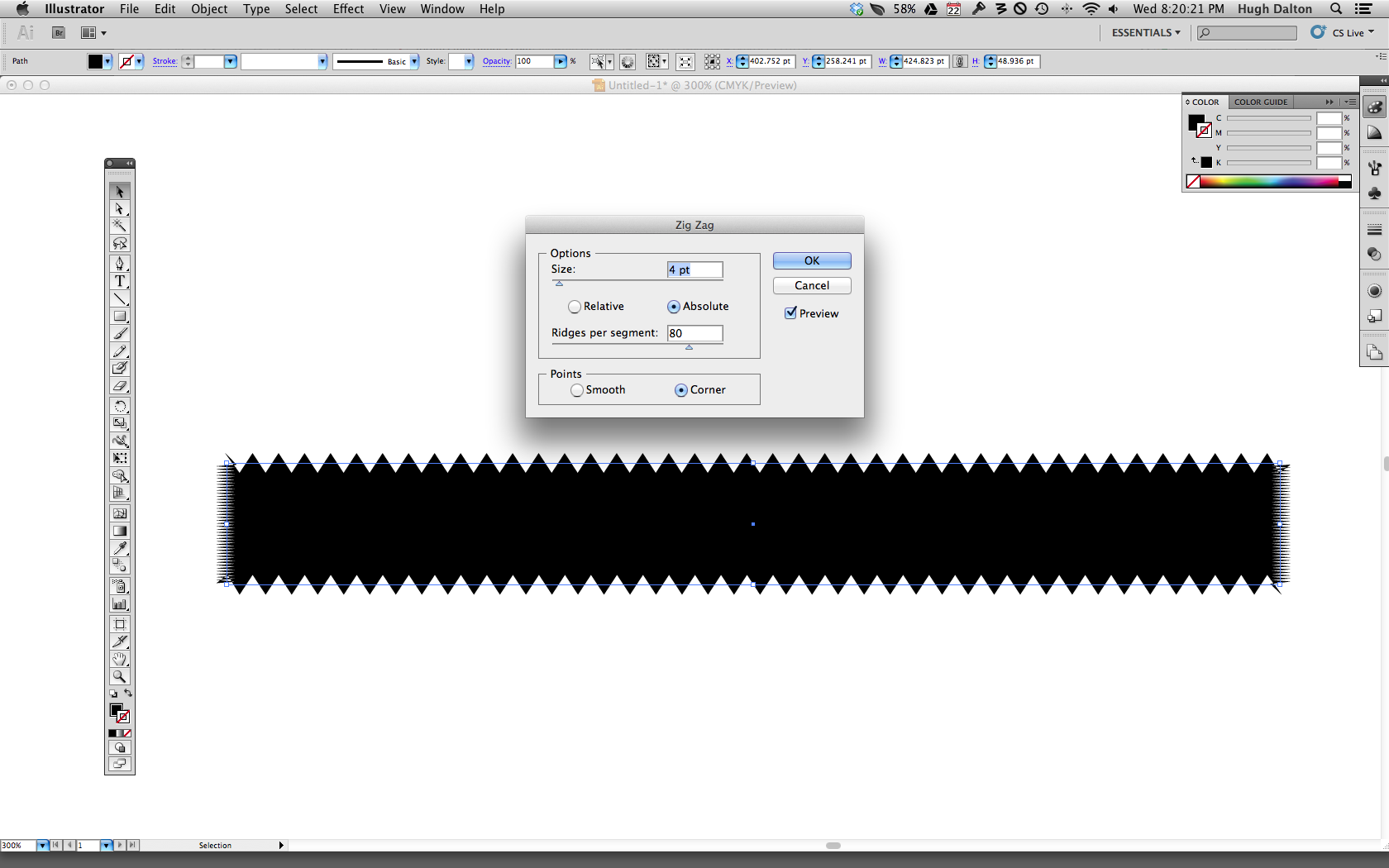Select the Hand tool
This screenshot has height=868, width=1389.
tap(120, 659)
